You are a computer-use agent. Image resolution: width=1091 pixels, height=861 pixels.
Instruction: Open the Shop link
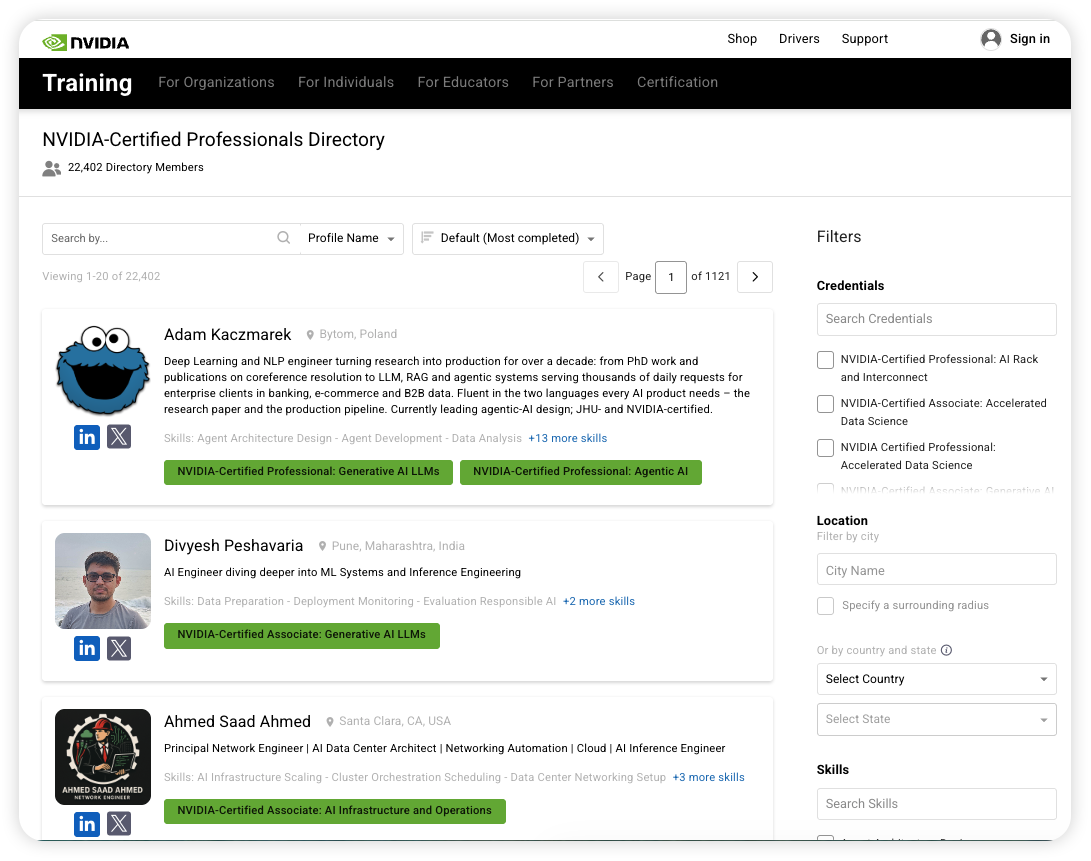[742, 39]
